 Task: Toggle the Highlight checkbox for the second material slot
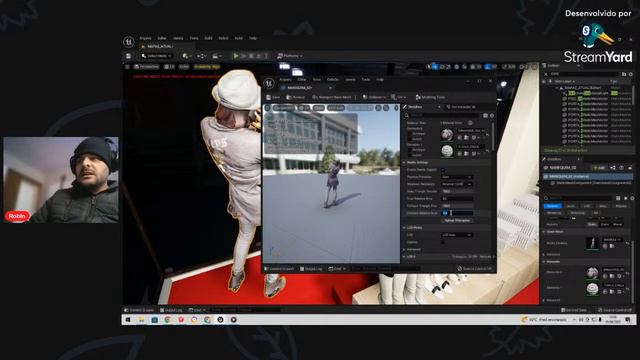(x=409, y=150)
